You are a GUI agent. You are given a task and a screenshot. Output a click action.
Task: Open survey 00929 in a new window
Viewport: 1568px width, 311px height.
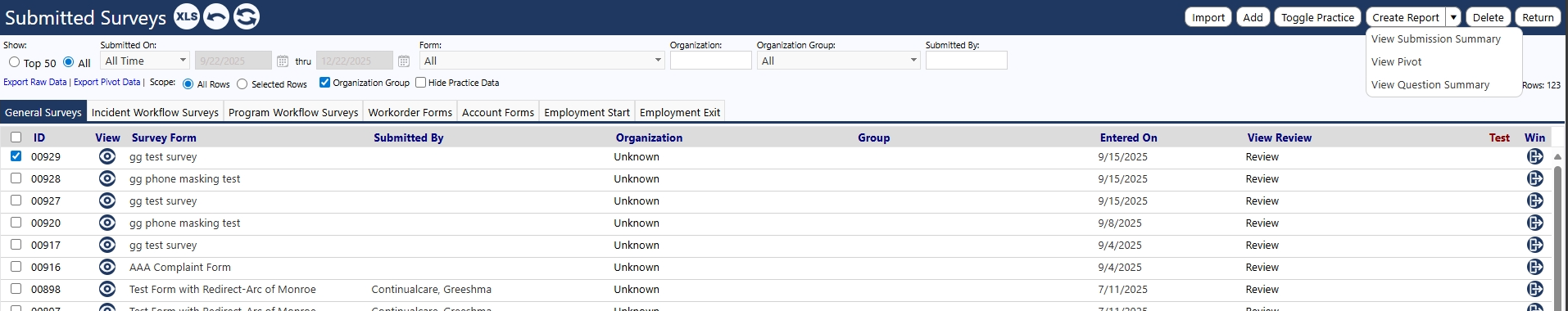click(1535, 156)
